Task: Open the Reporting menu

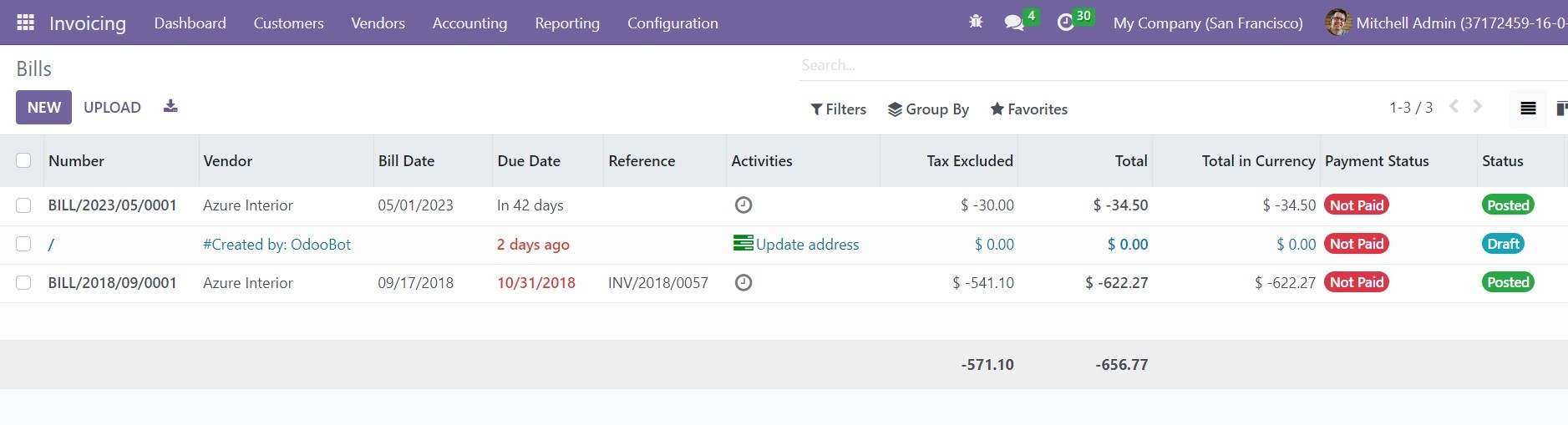Action: click(x=567, y=23)
